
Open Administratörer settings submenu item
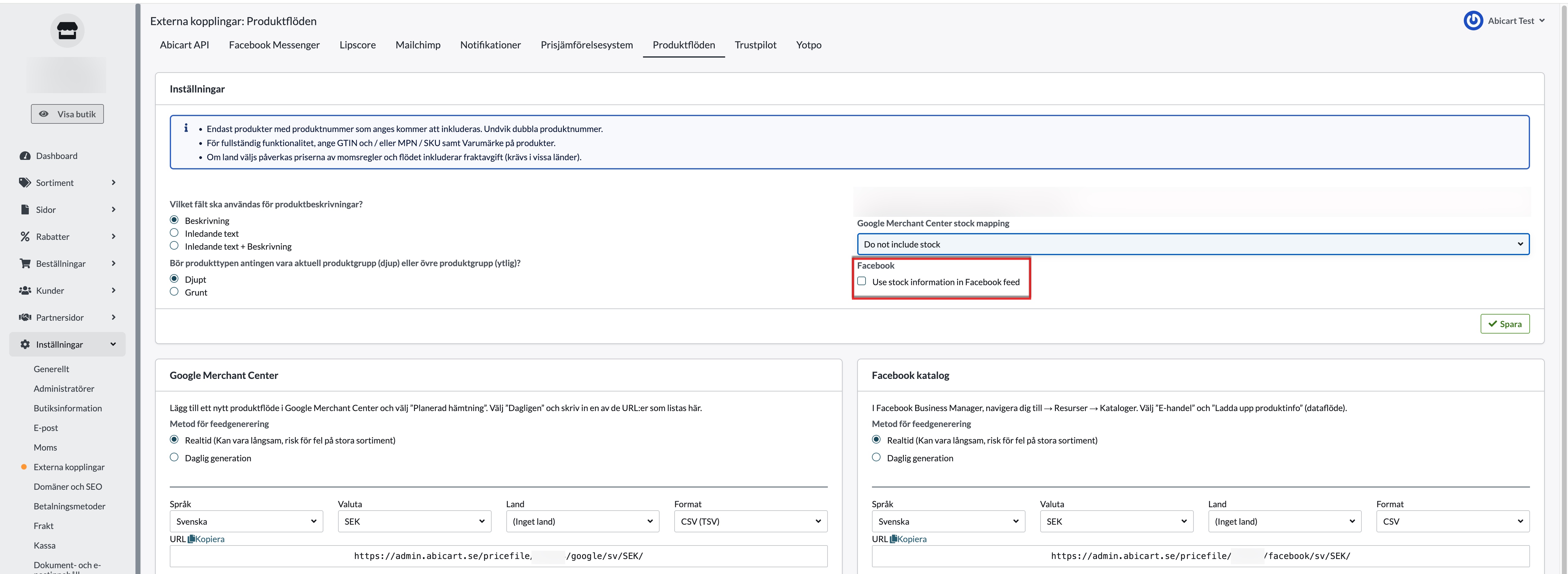click(64, 388)
